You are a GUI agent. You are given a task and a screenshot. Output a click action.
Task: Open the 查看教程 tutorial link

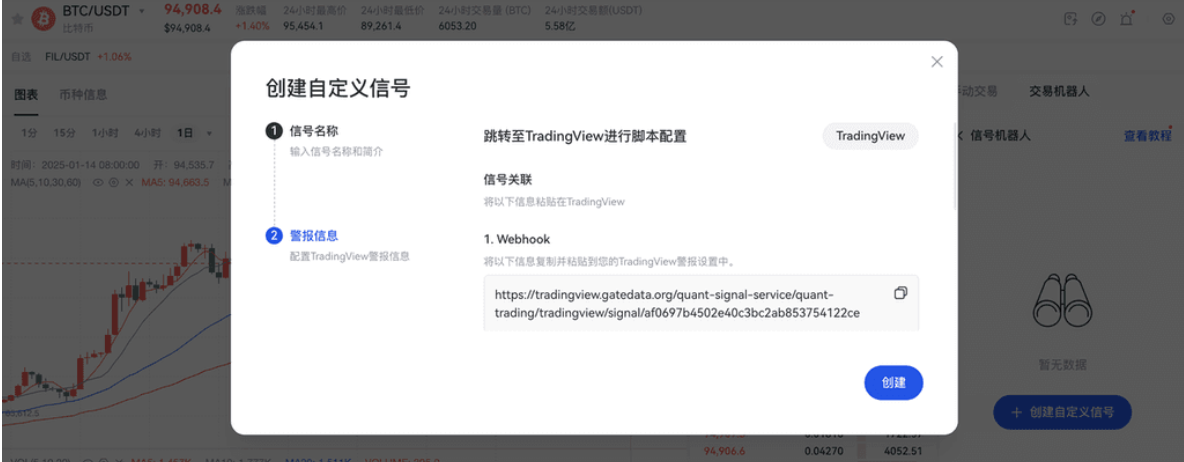coord(1146,136)
